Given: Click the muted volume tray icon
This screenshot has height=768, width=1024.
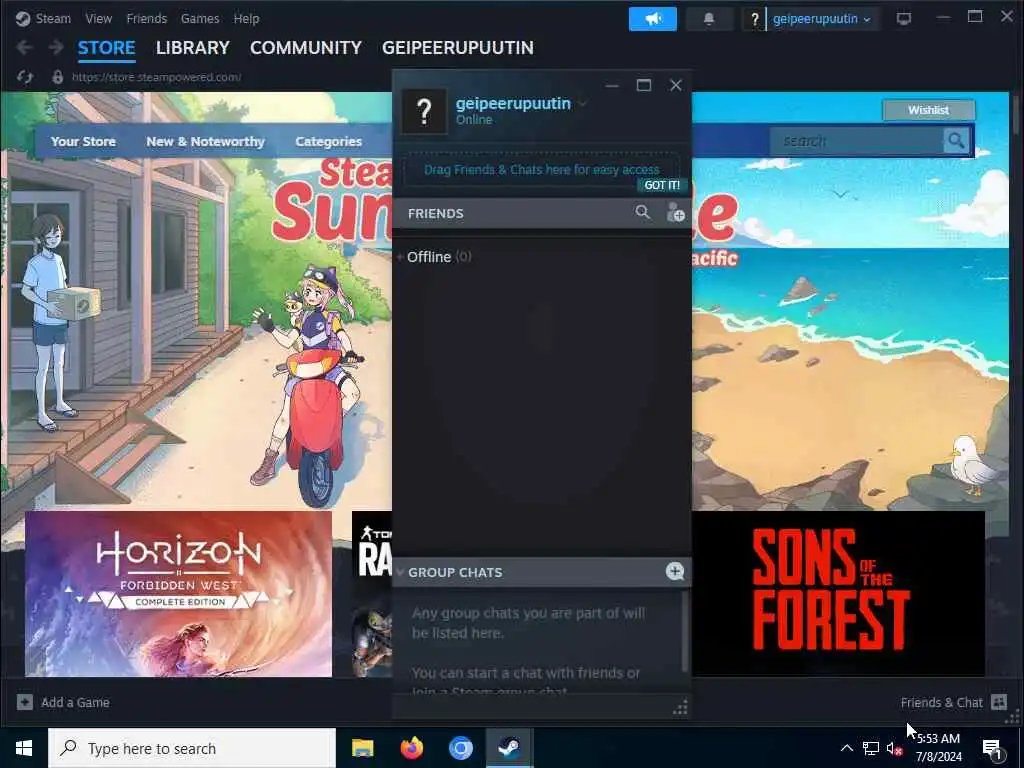Looking at the screenshot, I should [894, 748].
